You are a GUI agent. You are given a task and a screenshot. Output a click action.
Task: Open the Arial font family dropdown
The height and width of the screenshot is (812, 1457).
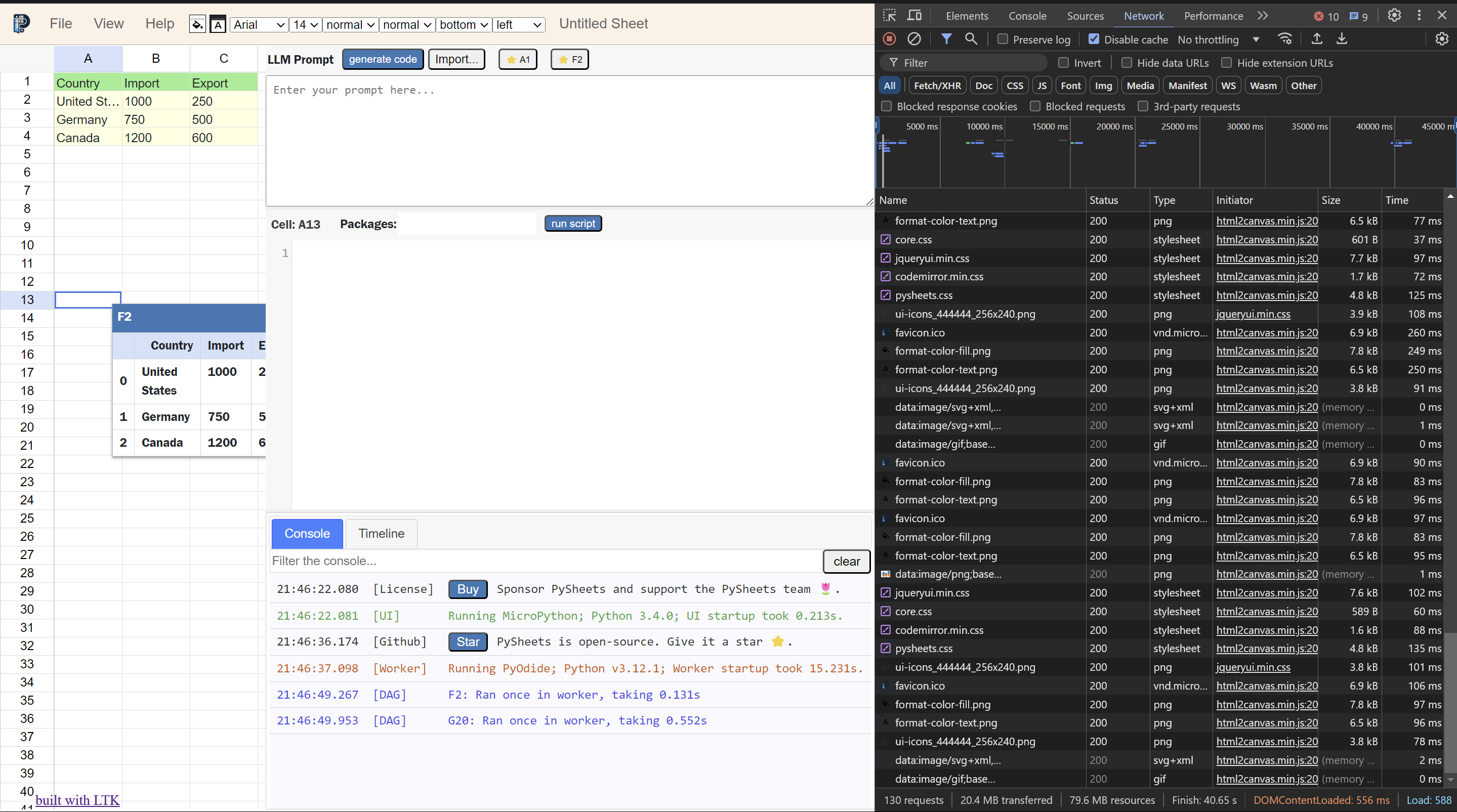pyautogui.click(x=259, y=24)
